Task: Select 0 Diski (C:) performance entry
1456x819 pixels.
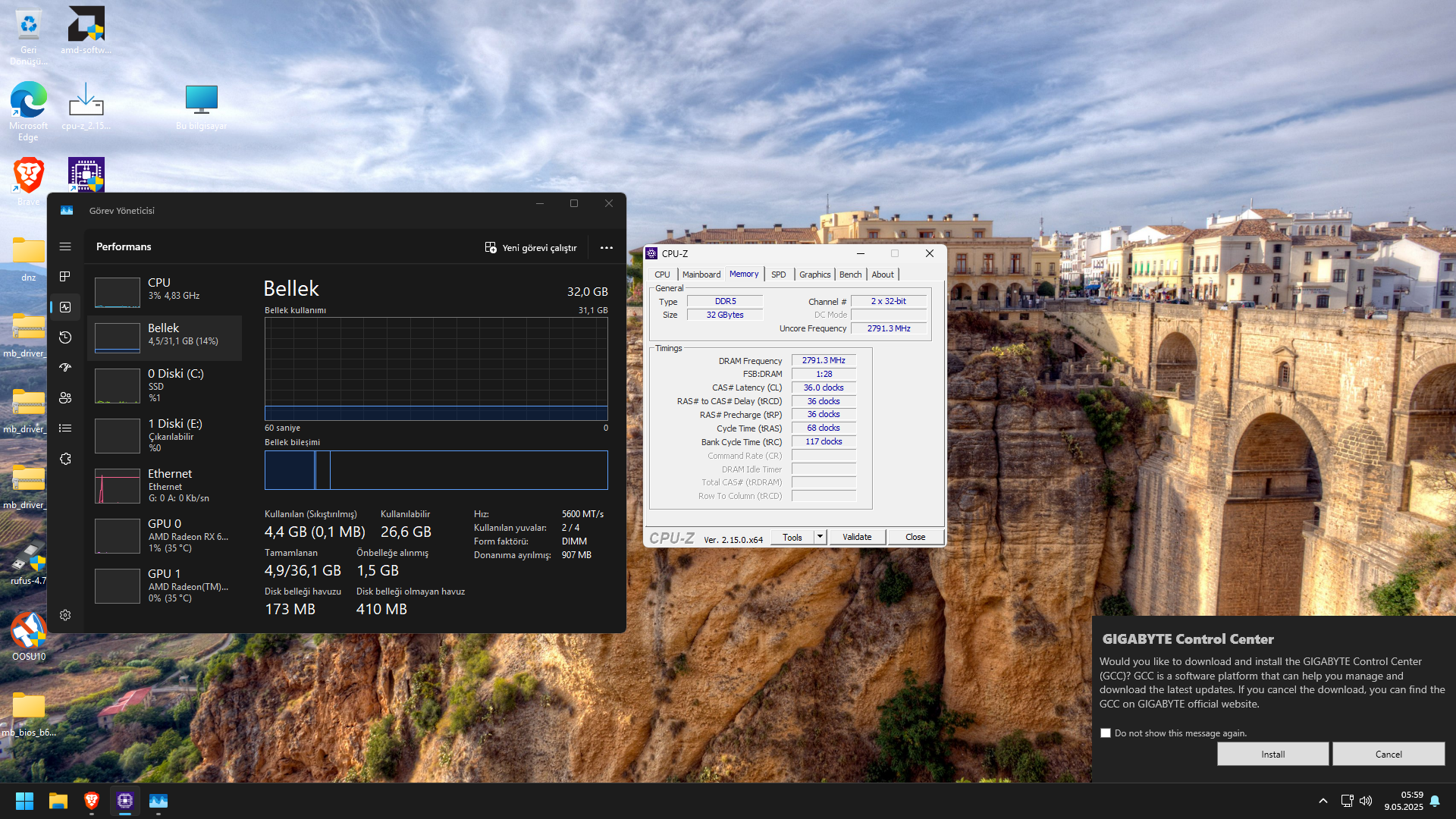Action: coord(165,385)
